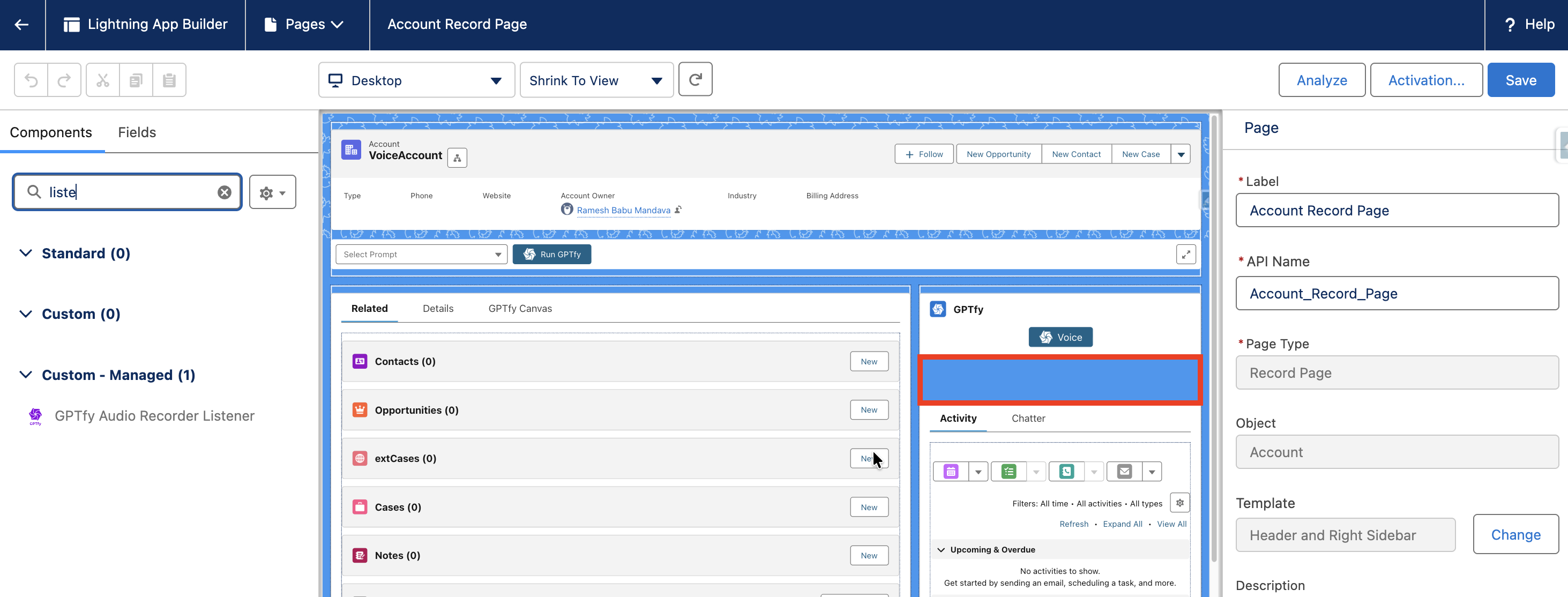Click the Activation button

point(1425,80)
